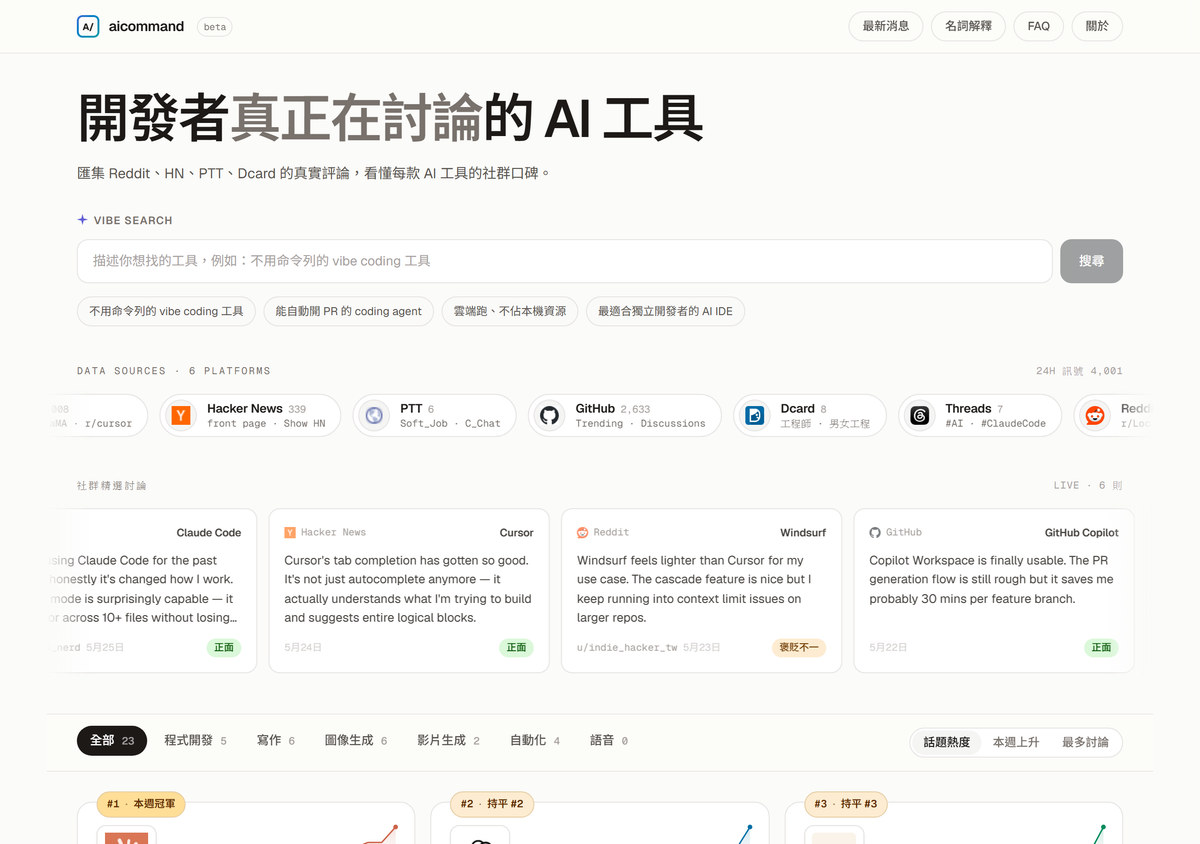Switch to 自動化 category tab
The width and height of the screenshot is (1200, 844).
coord(535,741)
